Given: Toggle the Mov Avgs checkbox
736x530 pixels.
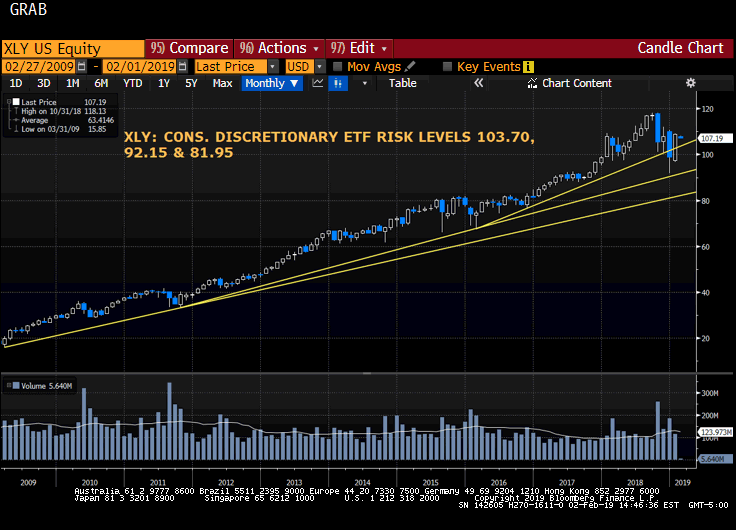Looking at the screenshot, I should pyautogui.click(x=337, y=66).
